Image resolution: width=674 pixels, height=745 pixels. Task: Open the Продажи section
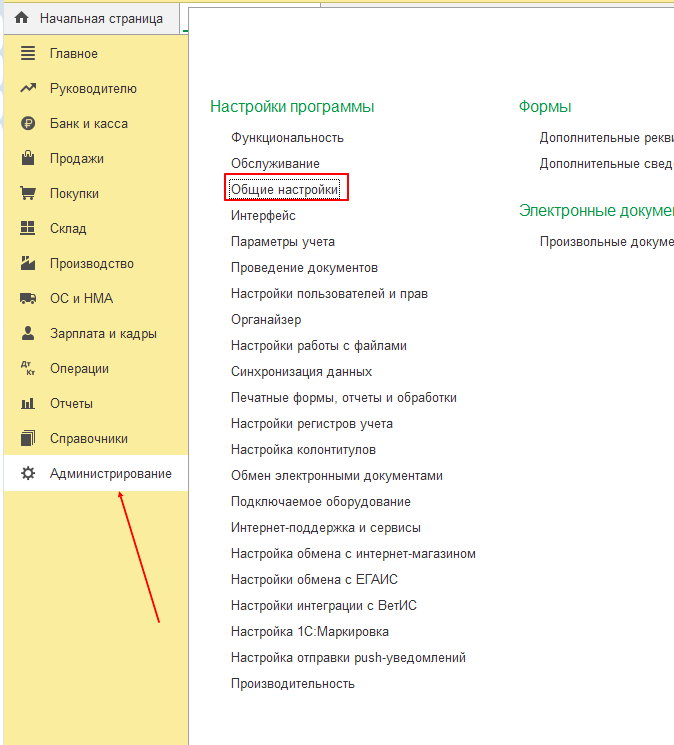[x=96, y=158]
